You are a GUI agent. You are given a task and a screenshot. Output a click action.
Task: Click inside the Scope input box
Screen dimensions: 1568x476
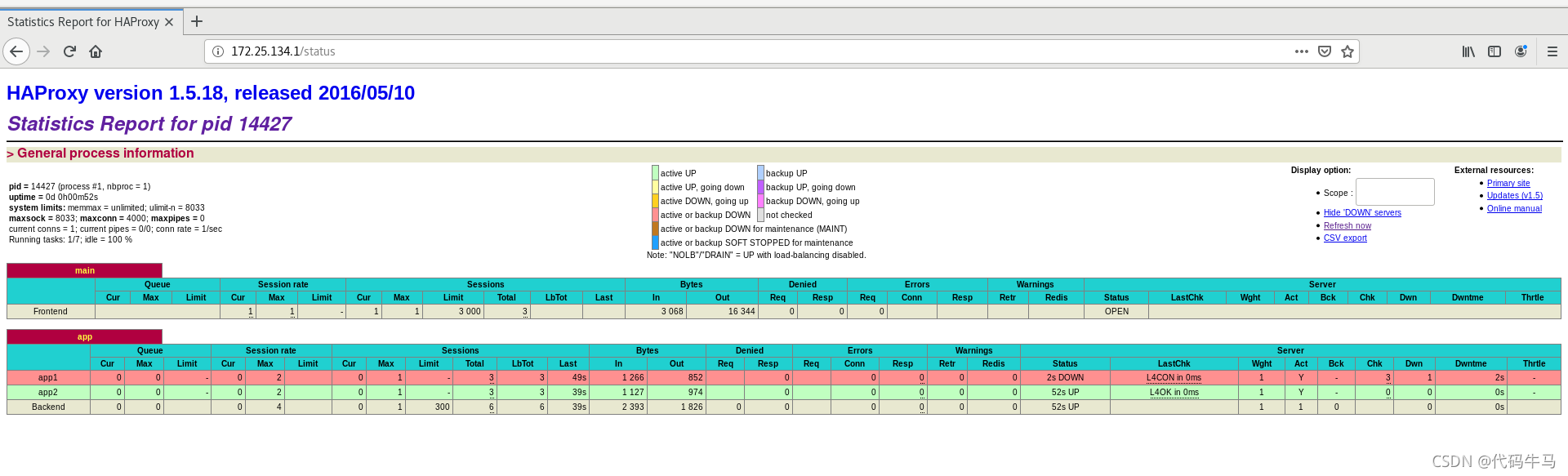(x=1395, y=192)
